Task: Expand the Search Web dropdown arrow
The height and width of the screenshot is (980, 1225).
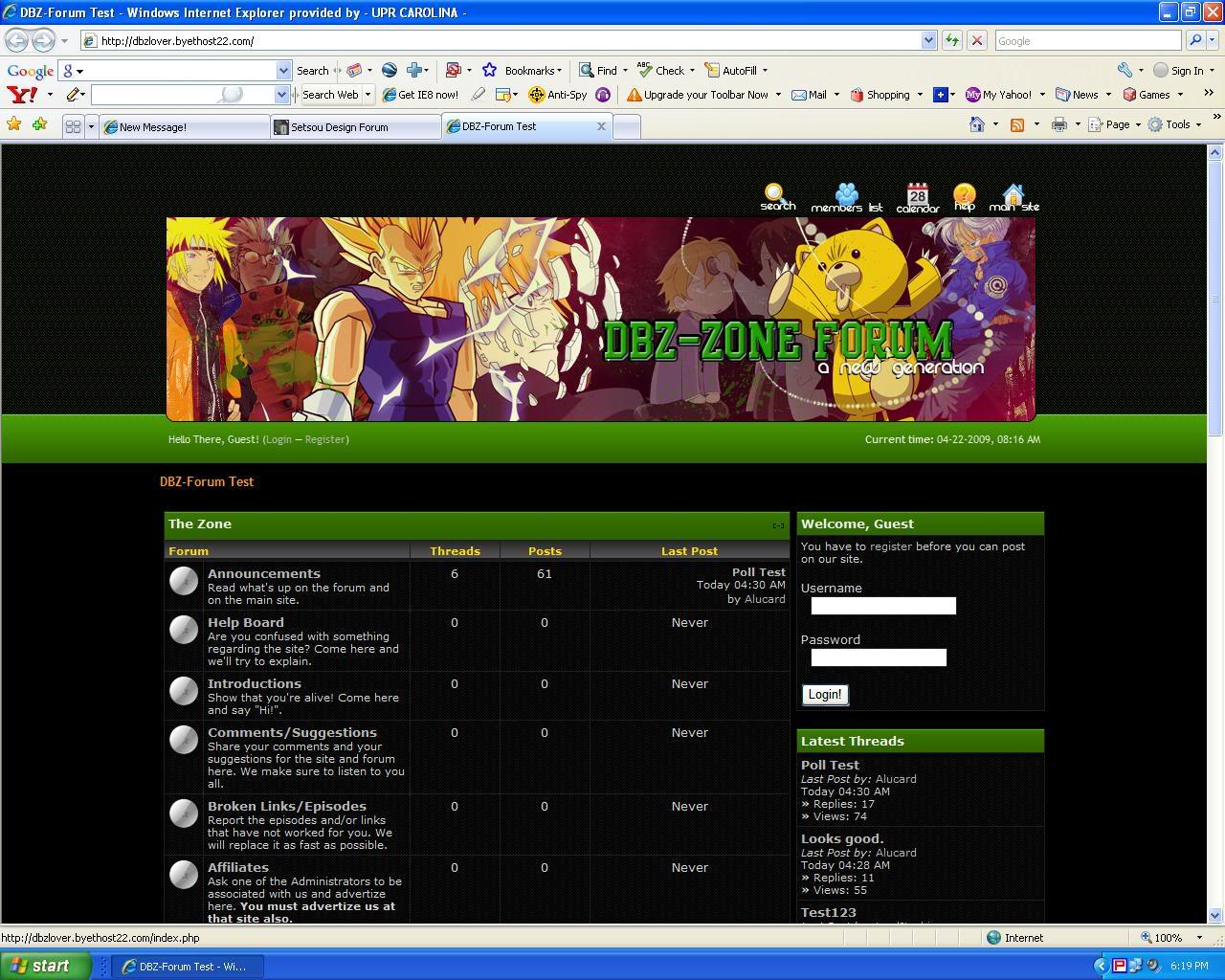Action: [x=367, y=95]
